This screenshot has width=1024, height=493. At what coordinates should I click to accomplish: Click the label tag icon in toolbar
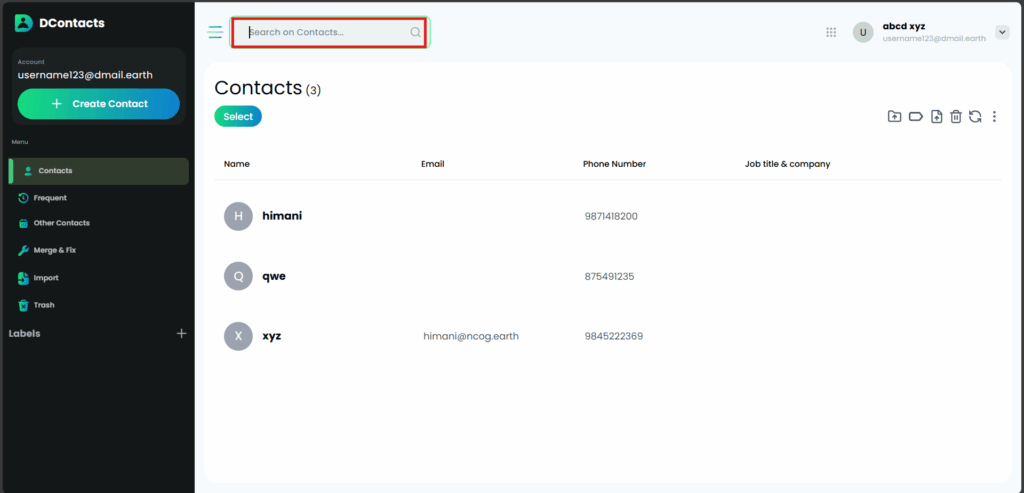tap(915, 117)
